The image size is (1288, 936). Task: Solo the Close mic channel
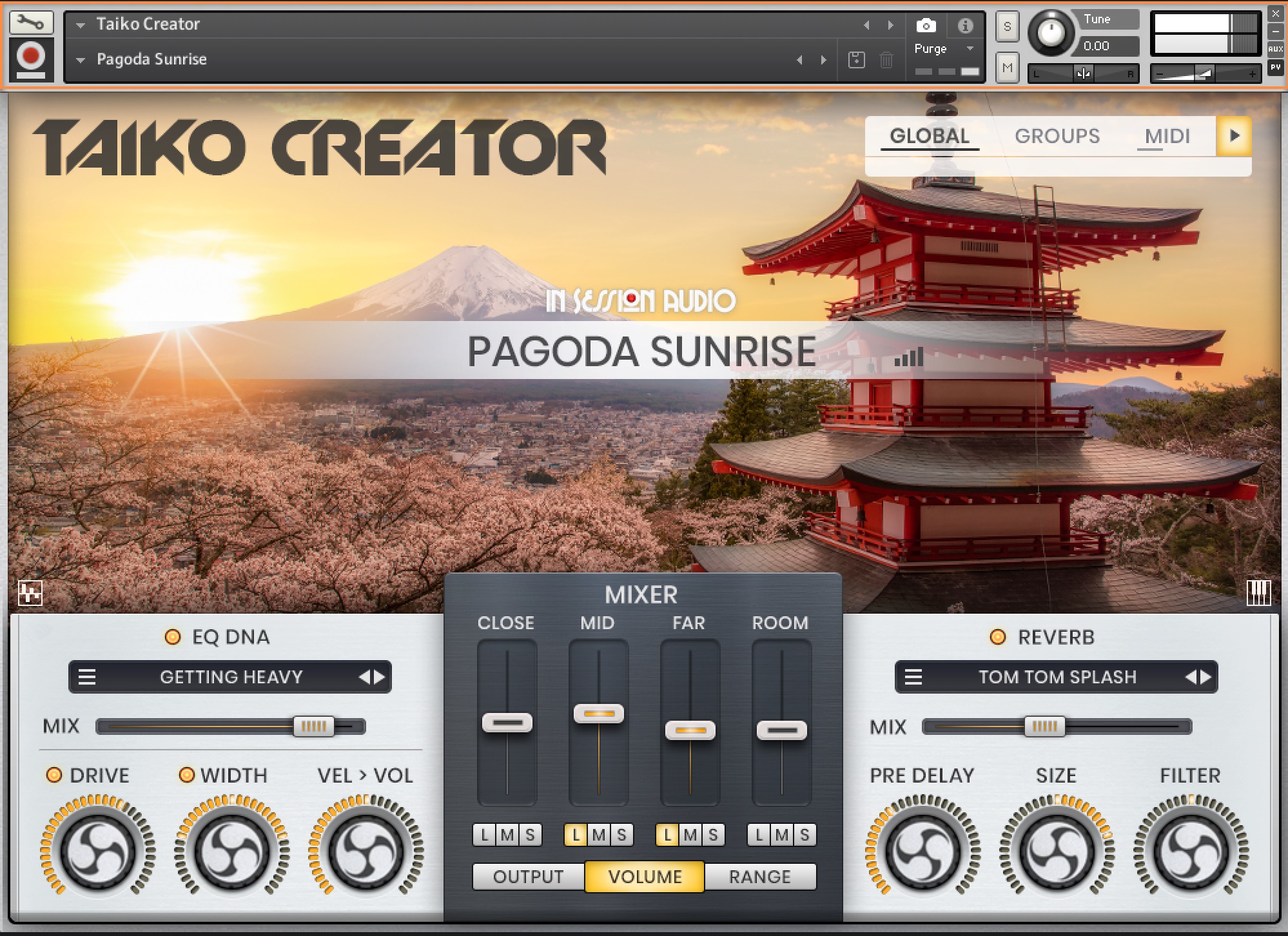(x=530, y=835)
